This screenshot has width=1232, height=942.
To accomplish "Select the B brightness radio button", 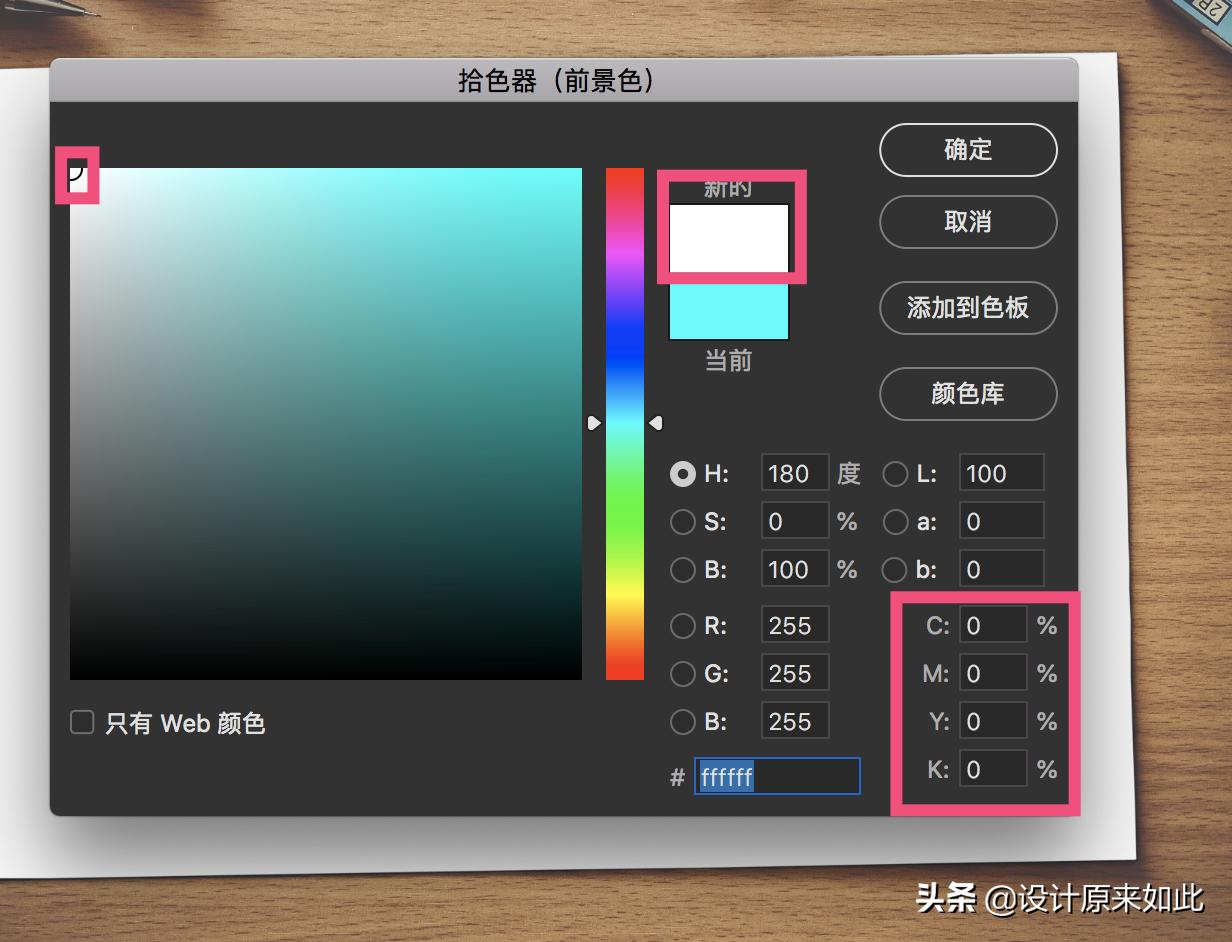I will tap(682, 569).
